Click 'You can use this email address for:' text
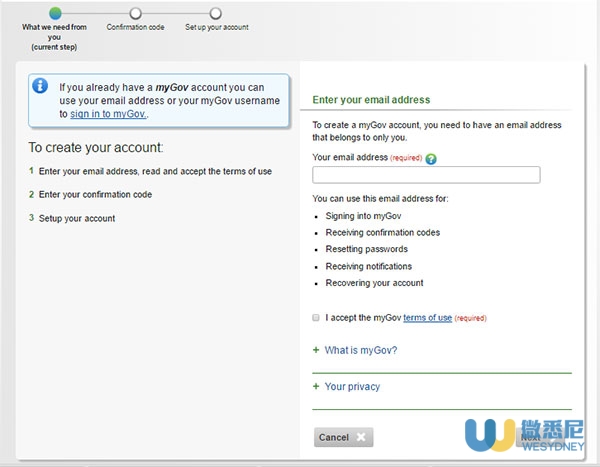This screenshot has height=467, width=600. pyautogui.click(x=380, y=199)
